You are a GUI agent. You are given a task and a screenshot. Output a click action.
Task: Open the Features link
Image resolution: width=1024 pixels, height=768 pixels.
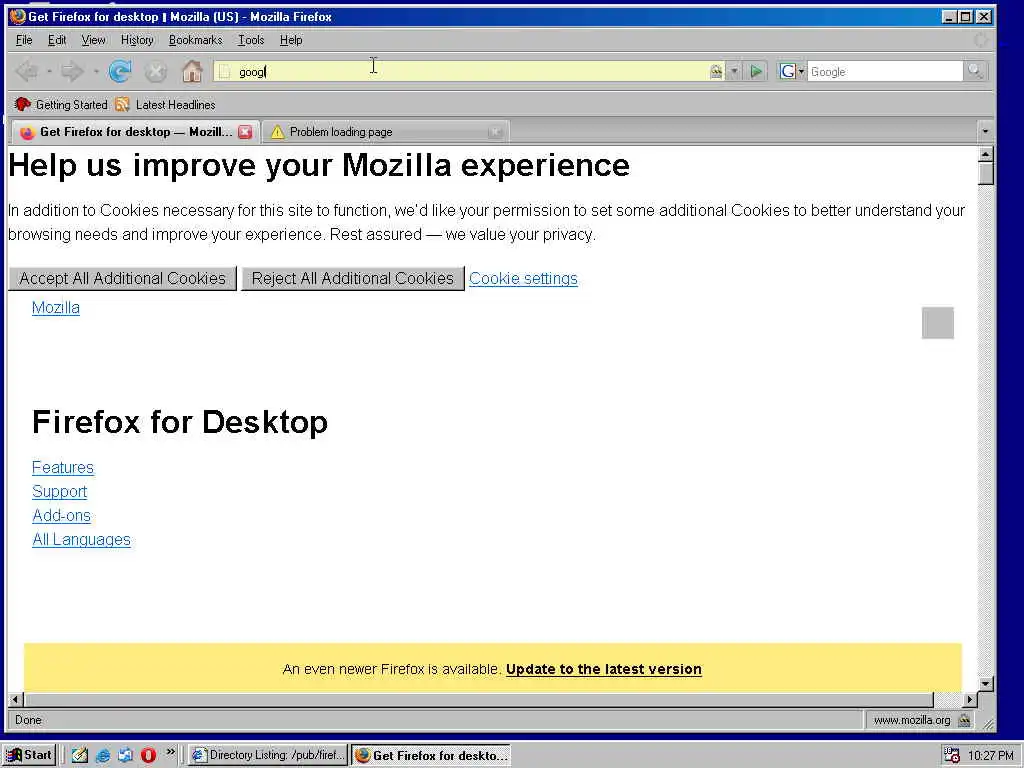tap(63, 468)
